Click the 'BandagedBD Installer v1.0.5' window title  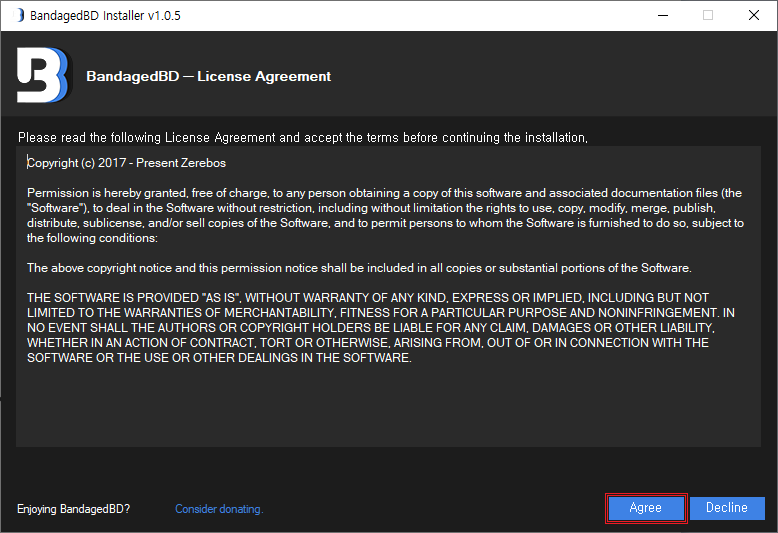[x=105, y=15]
